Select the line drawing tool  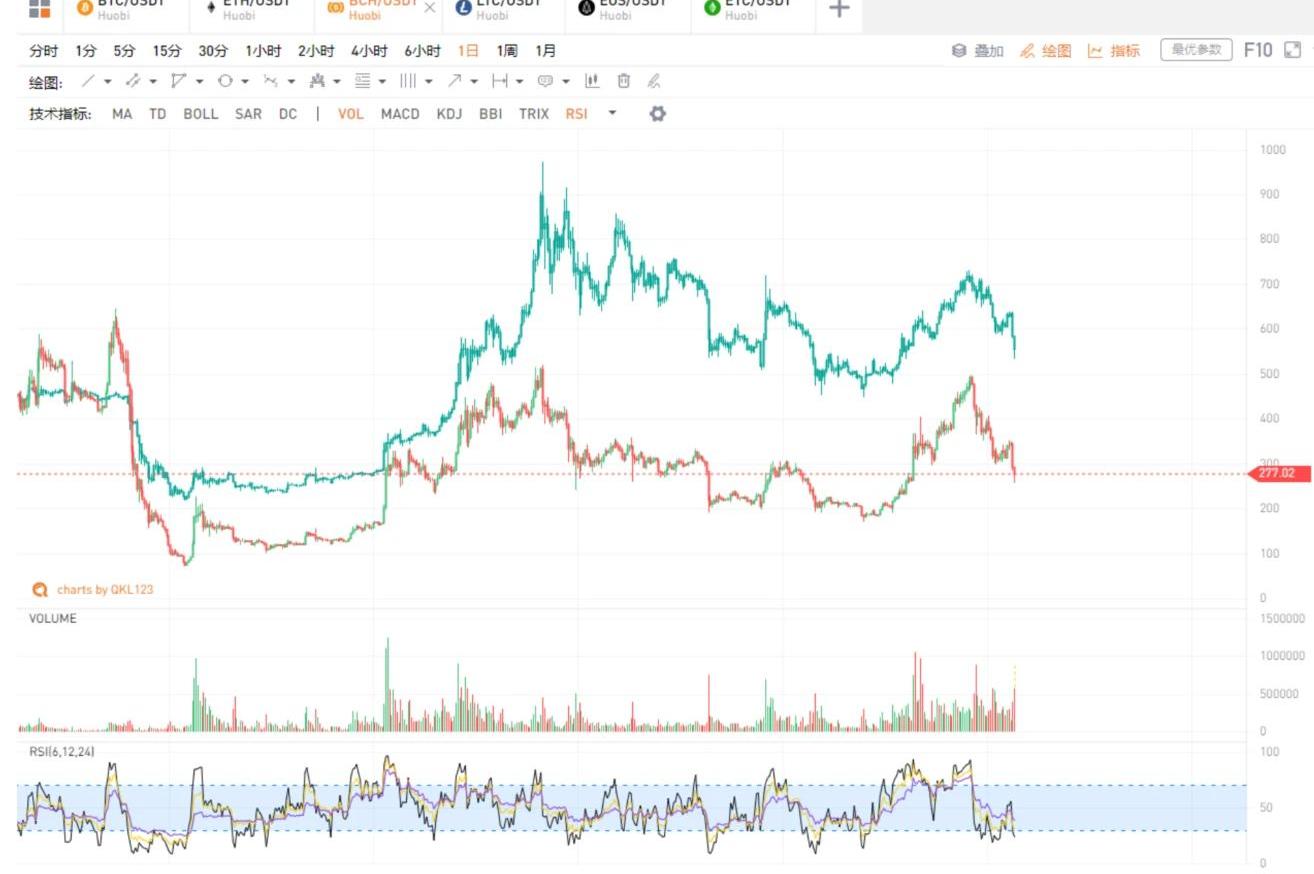coord(88,81)
